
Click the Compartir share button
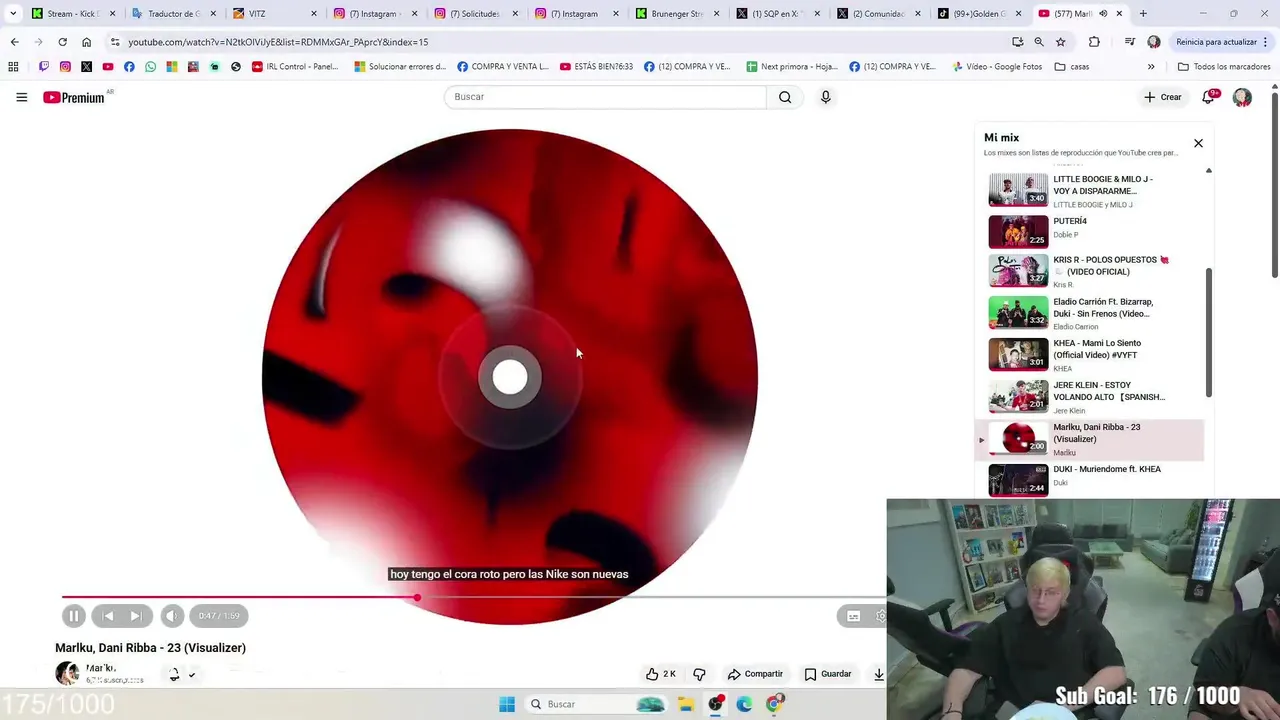(755, 674)
